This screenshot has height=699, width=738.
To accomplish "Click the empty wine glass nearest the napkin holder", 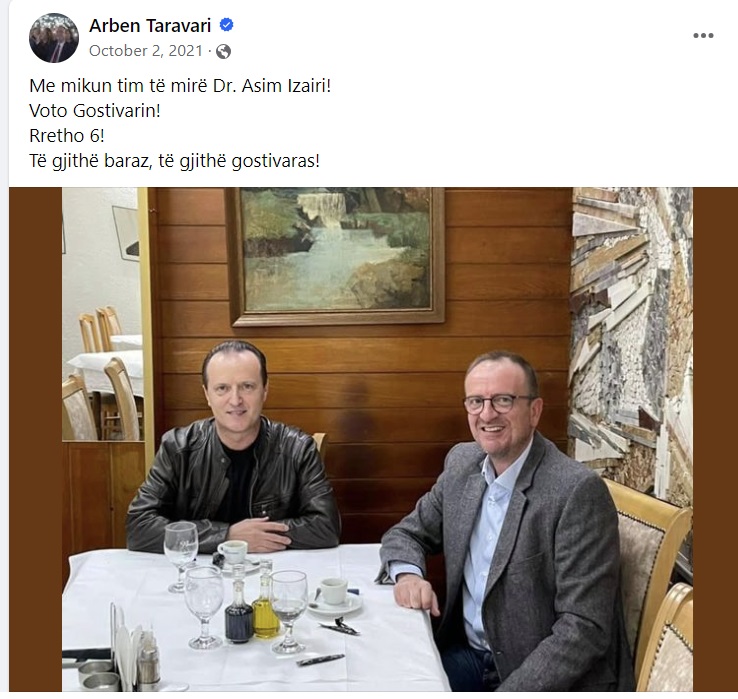I will (x=204, y=608).
